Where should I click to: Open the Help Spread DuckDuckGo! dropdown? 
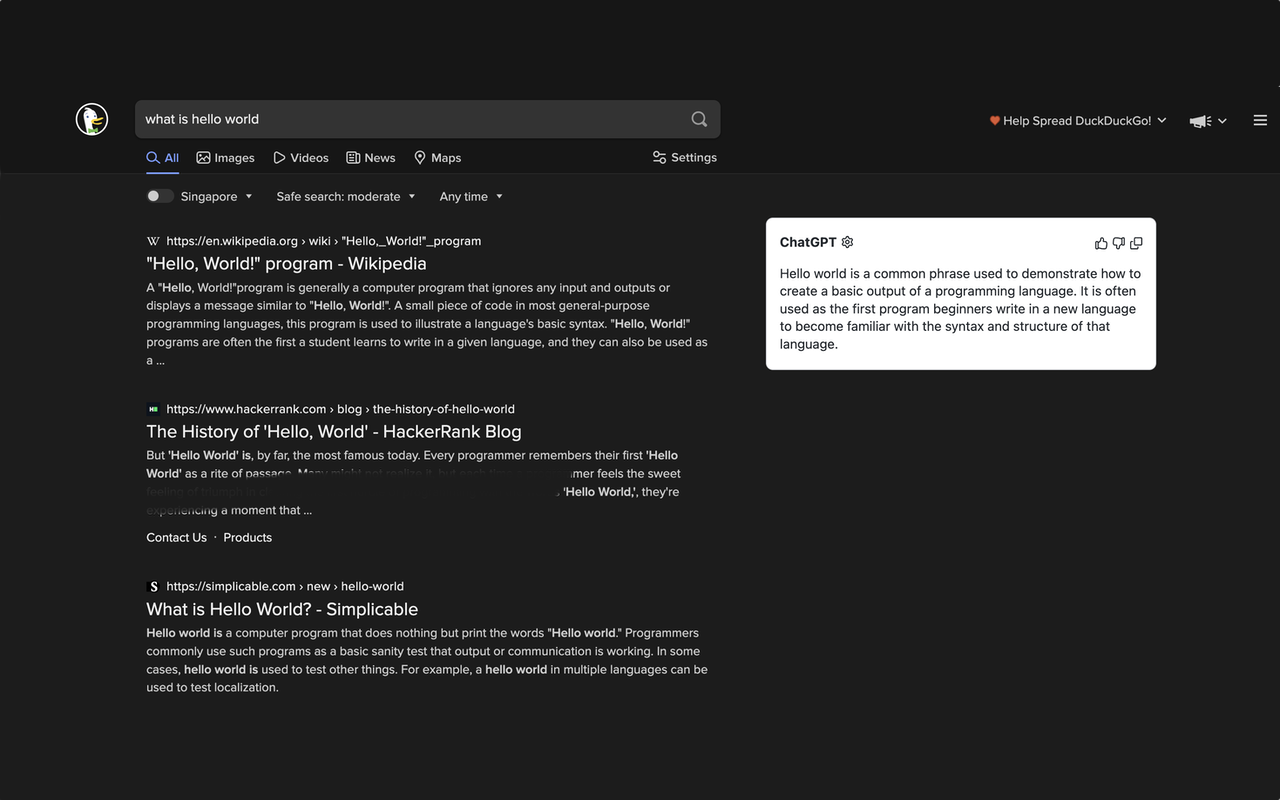pos(1078,120)
